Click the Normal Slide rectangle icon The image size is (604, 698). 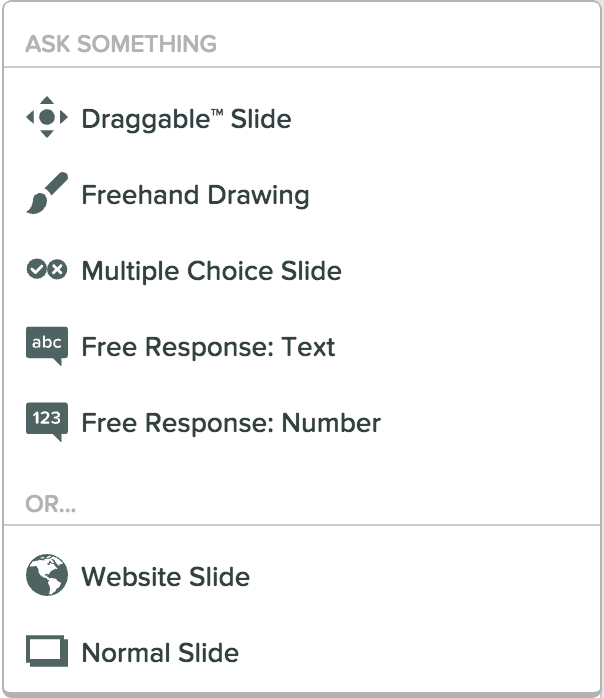[47, 652]
